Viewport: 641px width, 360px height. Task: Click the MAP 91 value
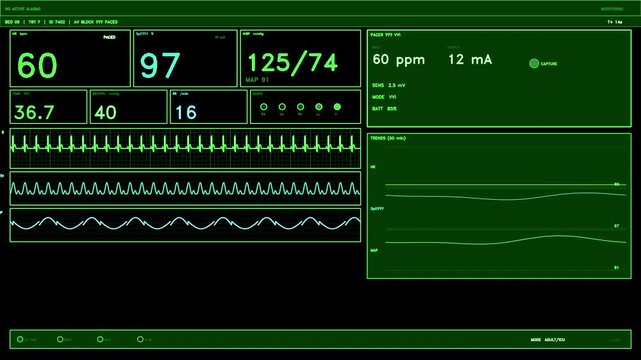click(x=257, y=80)
